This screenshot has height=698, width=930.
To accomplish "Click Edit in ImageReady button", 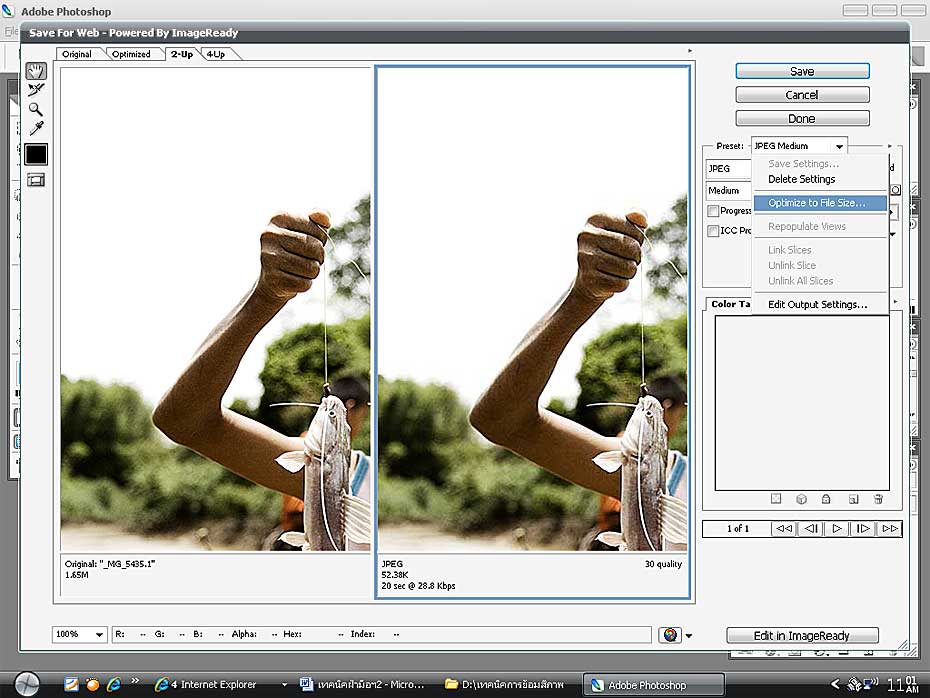I will (802, 636).
